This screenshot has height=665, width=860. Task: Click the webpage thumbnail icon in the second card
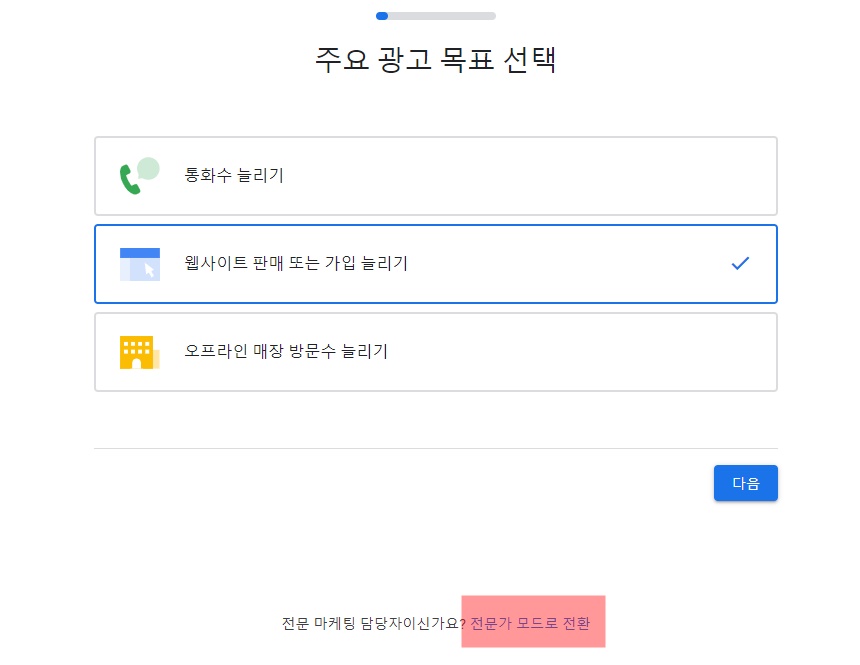(138, 263)
